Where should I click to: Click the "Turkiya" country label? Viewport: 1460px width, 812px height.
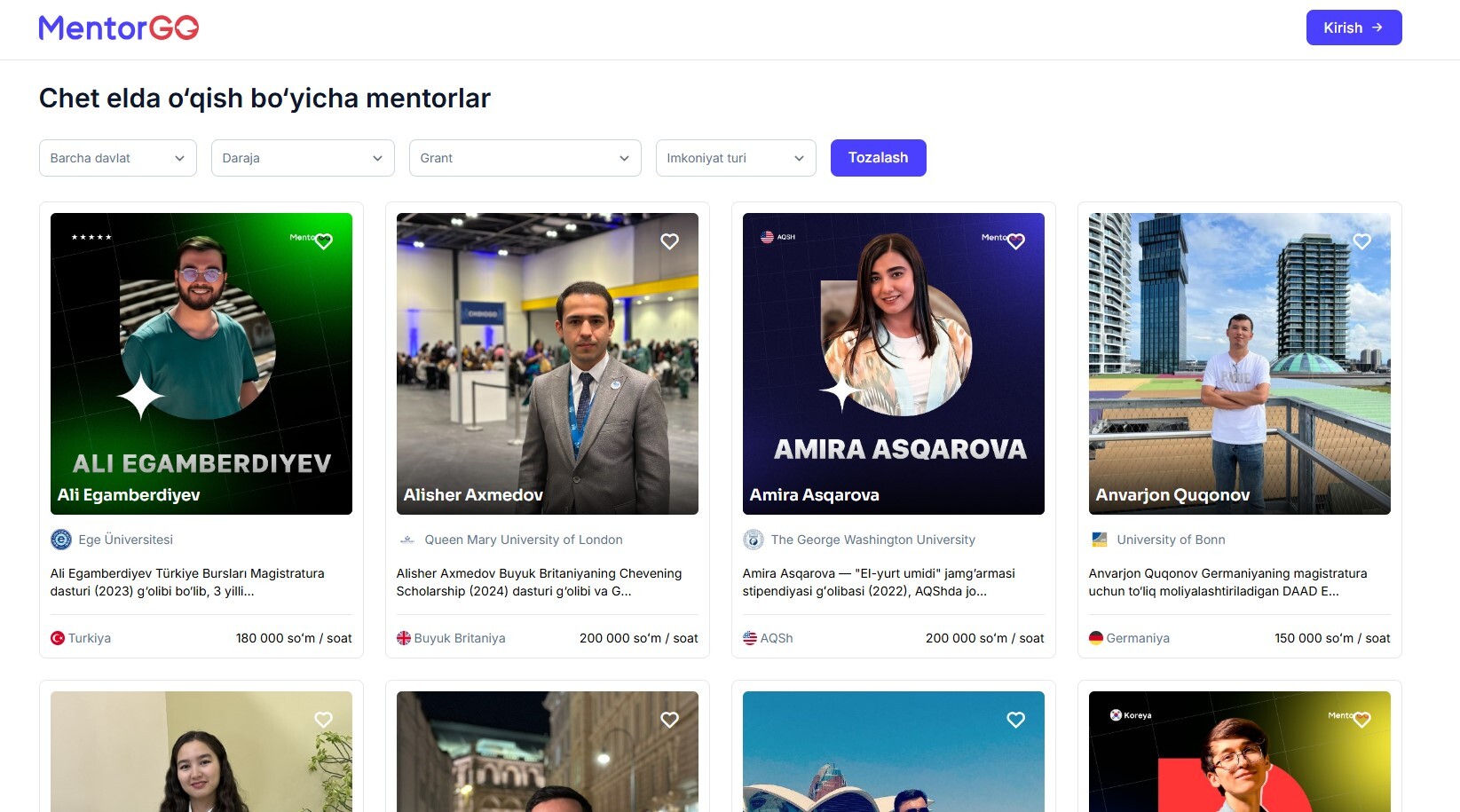click(90, 638)
